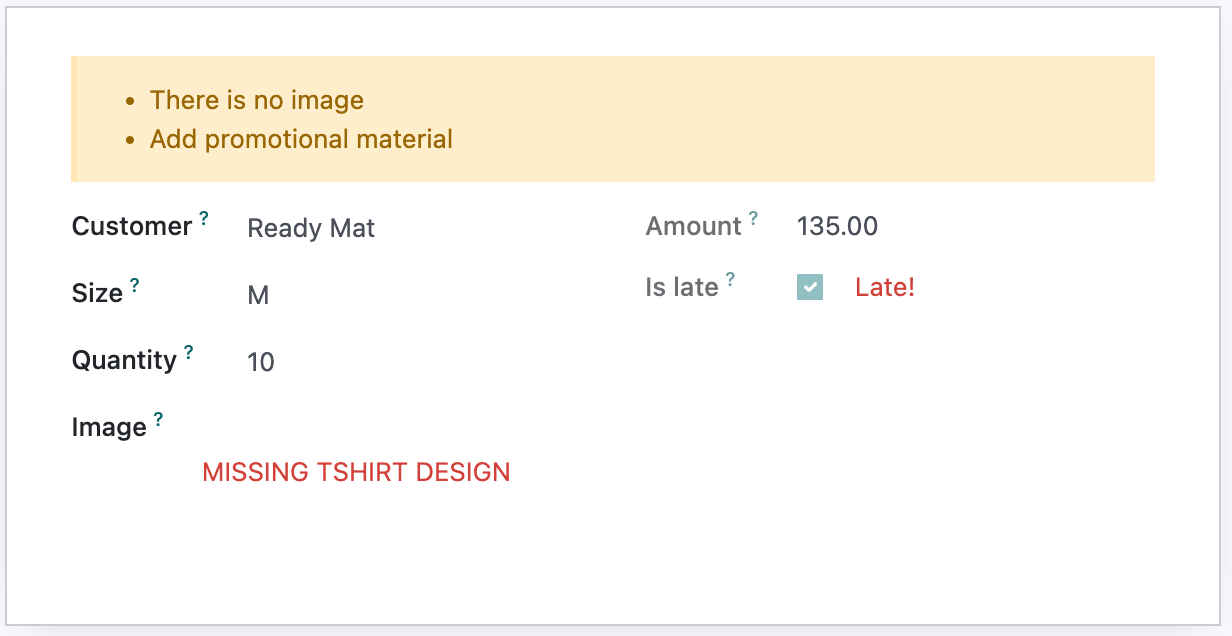
Task: Click the Amount value 135.00
Action: pyautogui.click(x=836, y=226)
